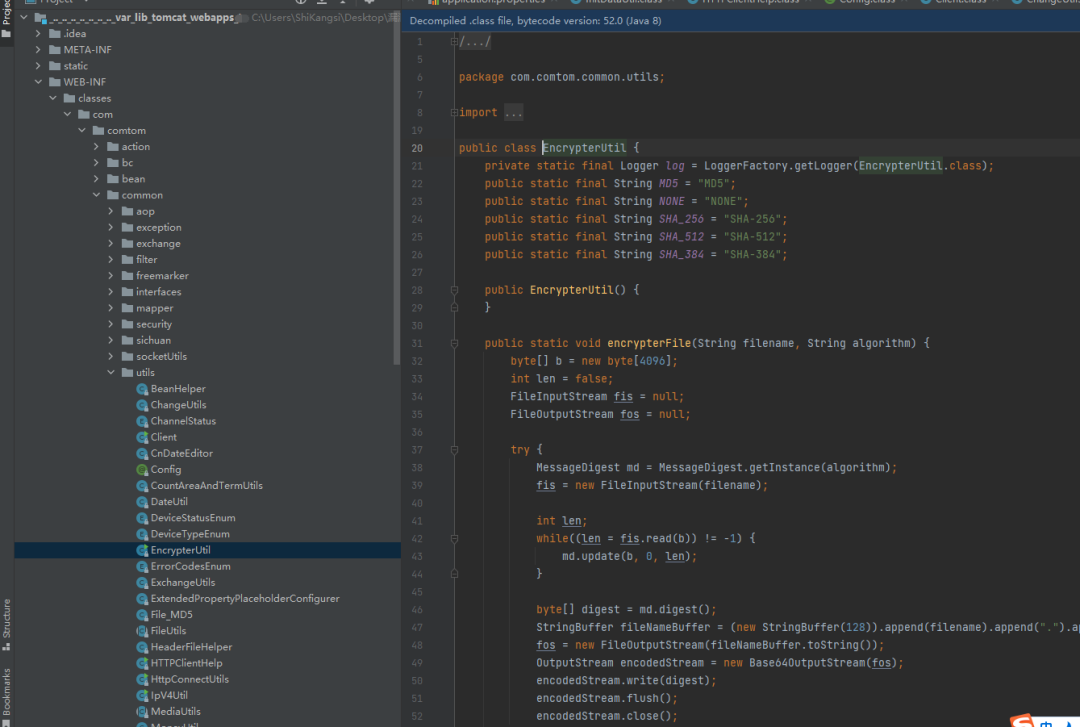Screen dimensions: 1080x727
Task: Expand the bean package
Action: [96, 179]
